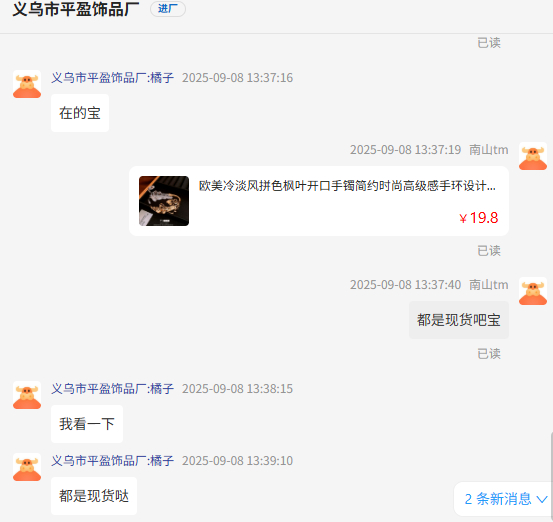Click the ¥19.8 price on product card
Image resolution: width=553 pixels, height=522 pixels.
click(479, 218)
